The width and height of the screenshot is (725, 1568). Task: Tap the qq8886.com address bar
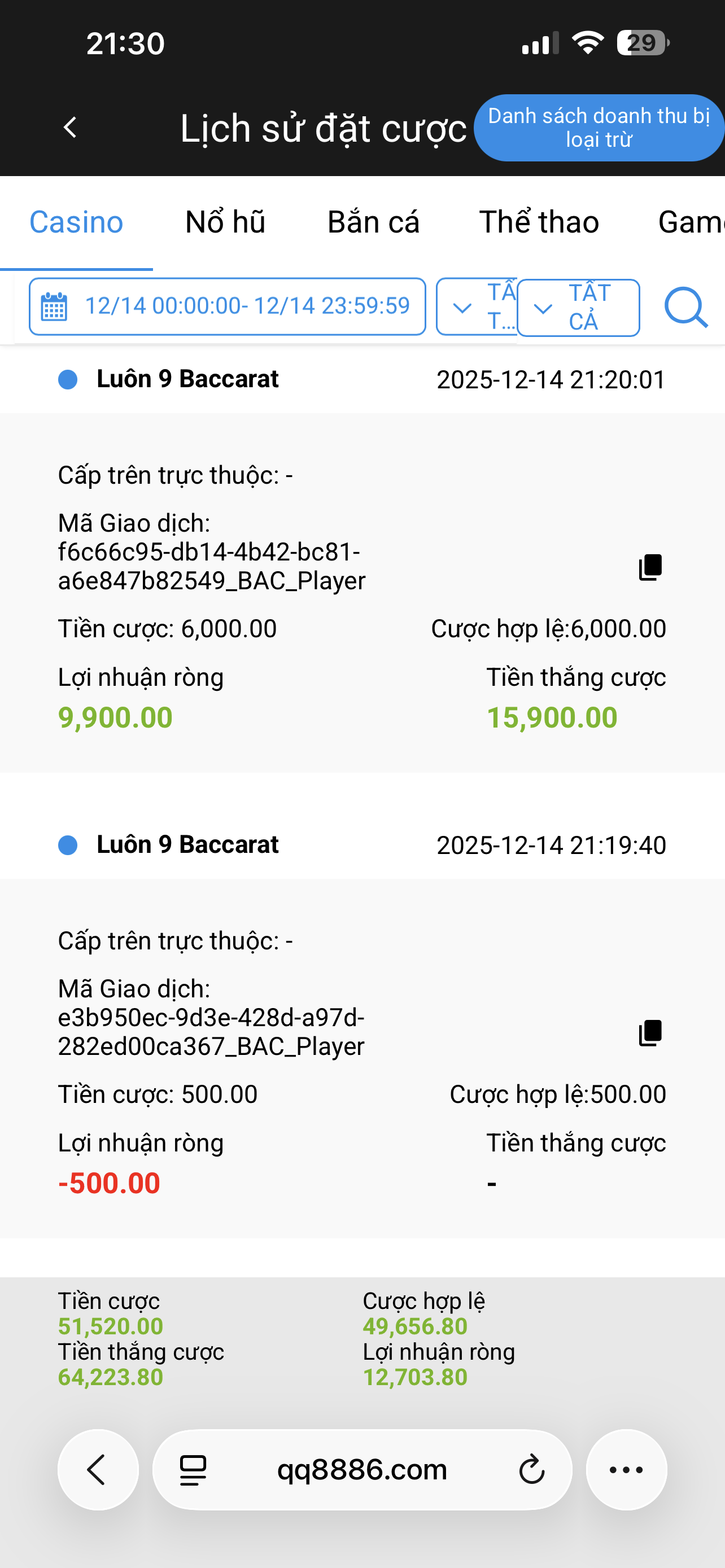coord(361,1470)
